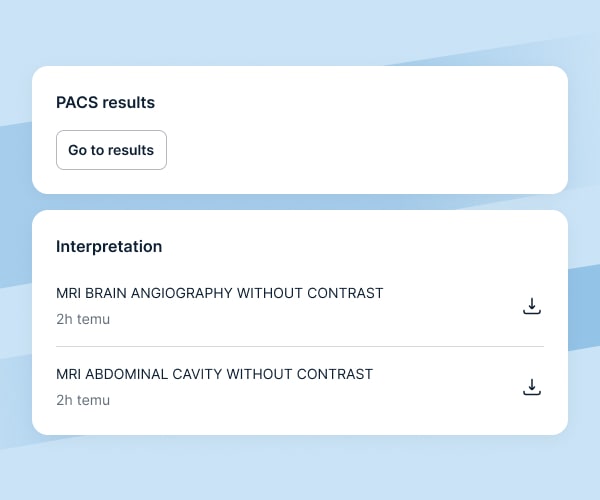Click the Go to results button
The height and width of the screenshot is (500, 600).
(x=111, y=150)
